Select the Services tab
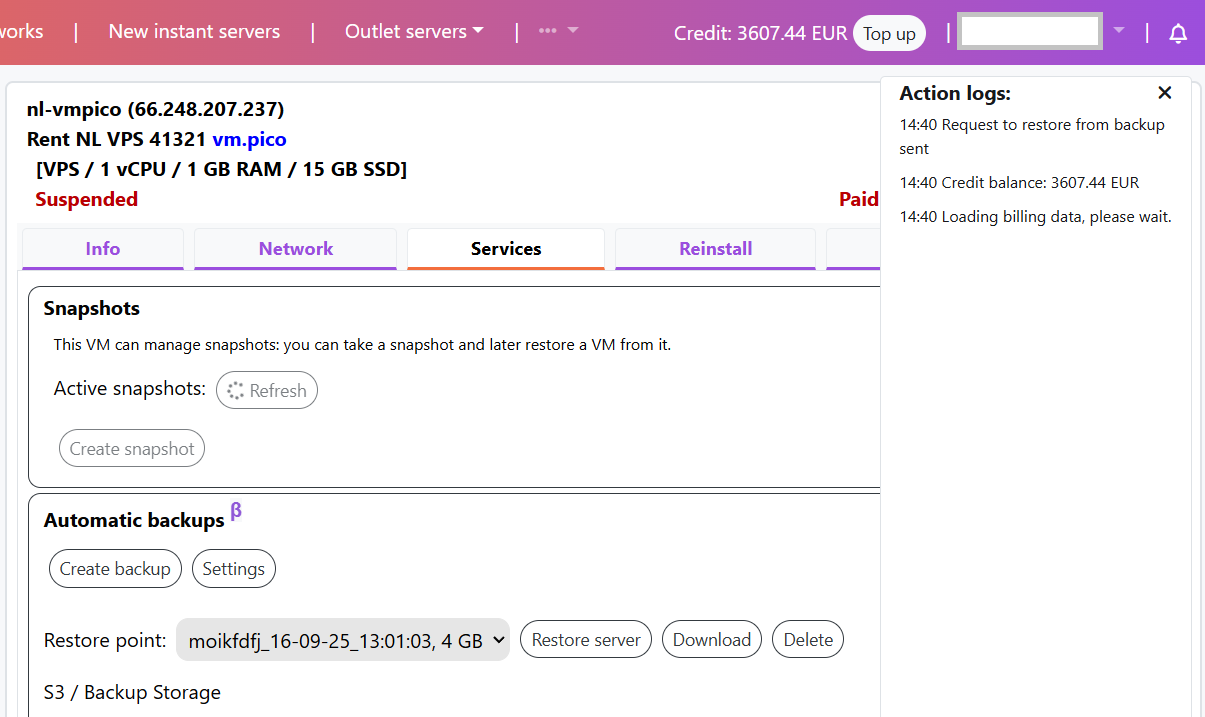This screenshot has width=1205, height=717. pos(506,249)
